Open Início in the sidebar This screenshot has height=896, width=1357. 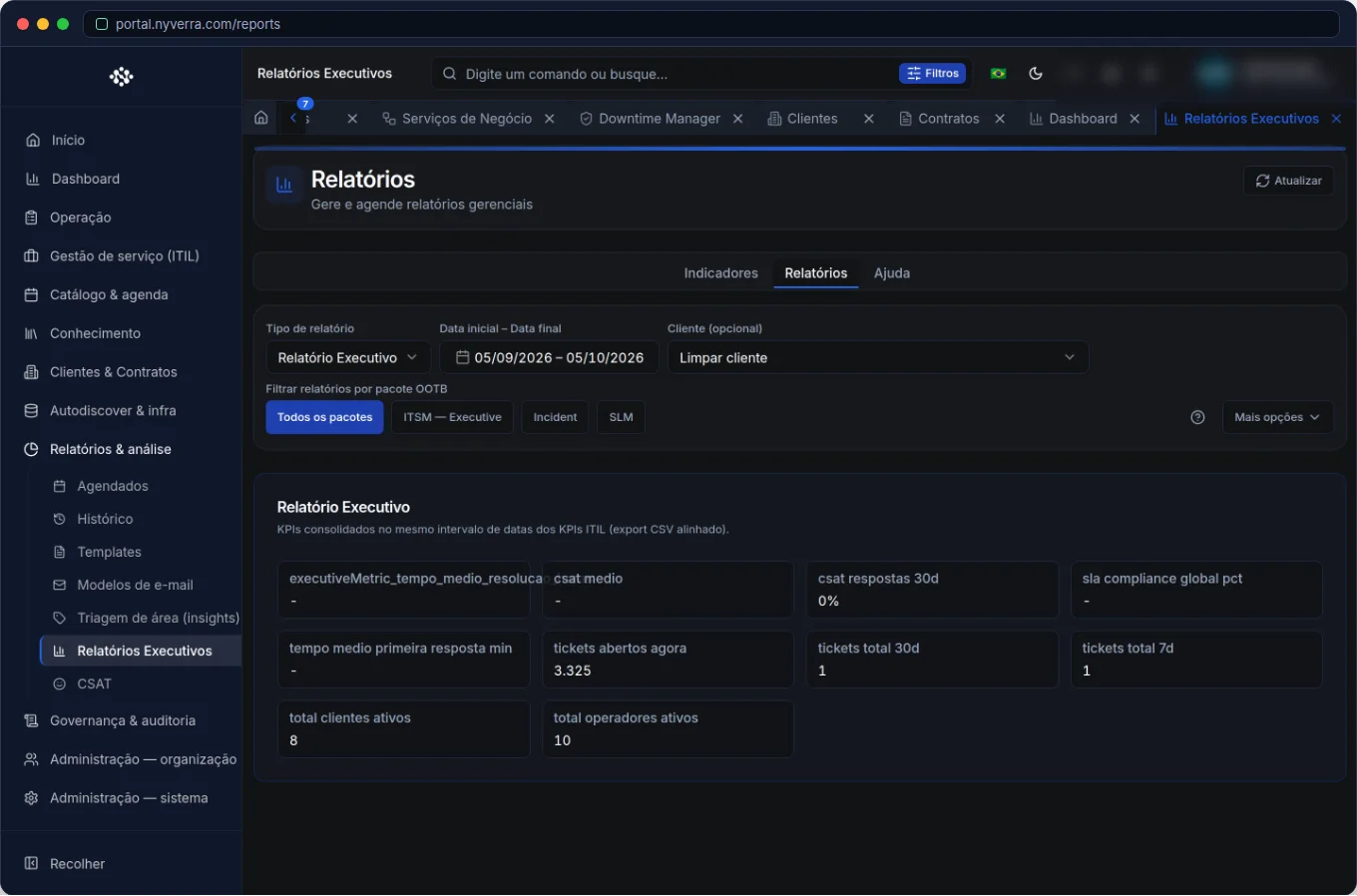pos(121,141)
